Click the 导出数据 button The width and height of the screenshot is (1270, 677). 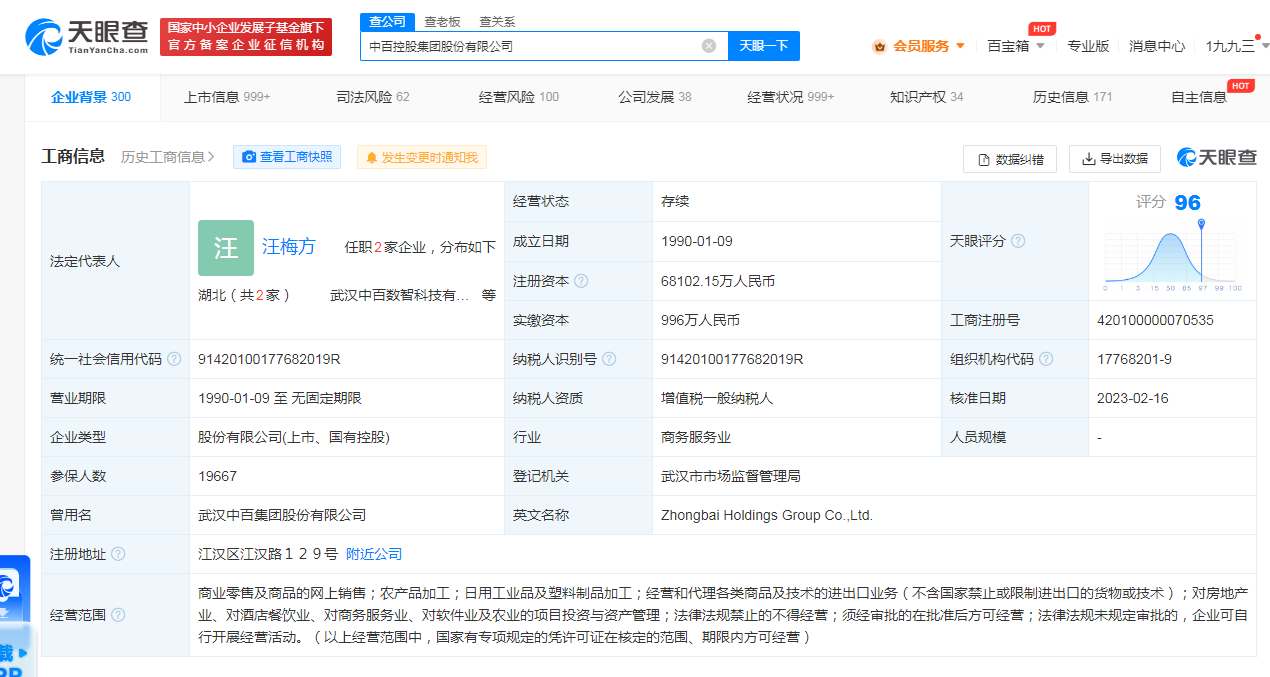coord(1115,159)
